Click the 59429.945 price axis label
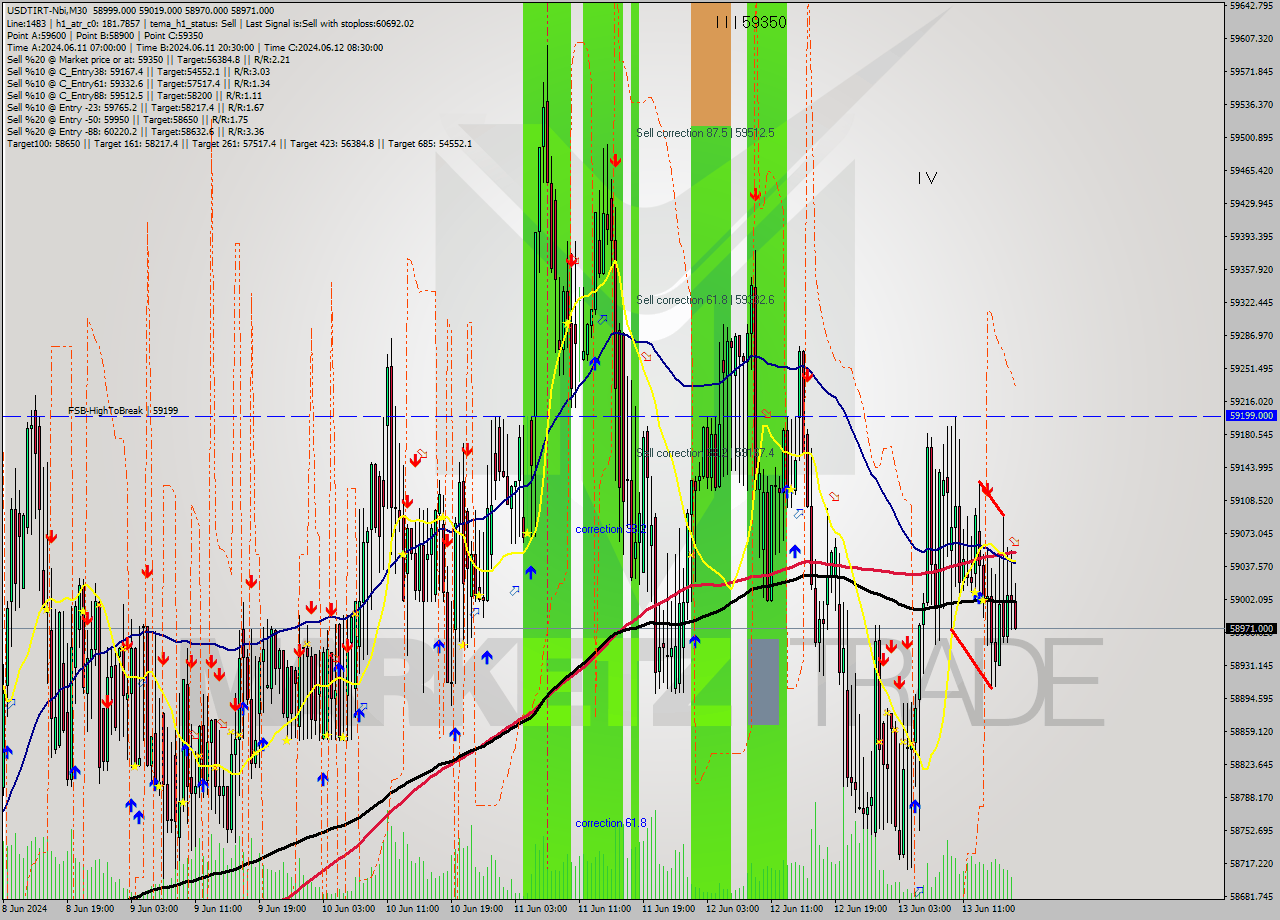 pyautogui.click(x=1252, y=203)
